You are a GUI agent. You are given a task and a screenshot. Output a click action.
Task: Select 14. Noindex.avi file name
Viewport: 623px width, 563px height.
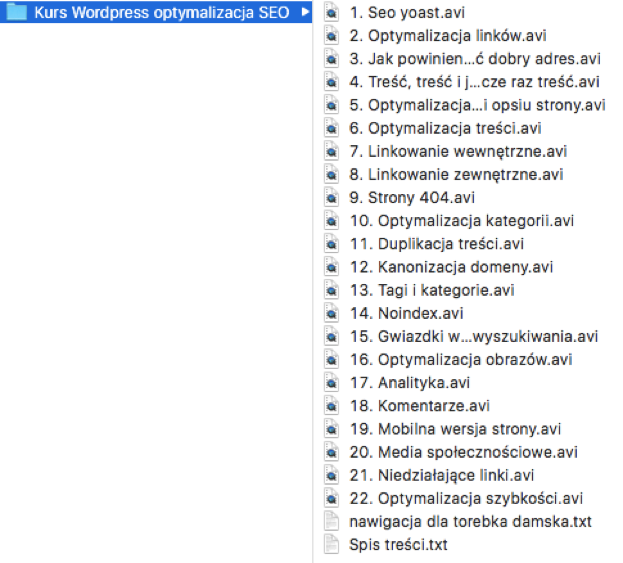click(406, 313)
